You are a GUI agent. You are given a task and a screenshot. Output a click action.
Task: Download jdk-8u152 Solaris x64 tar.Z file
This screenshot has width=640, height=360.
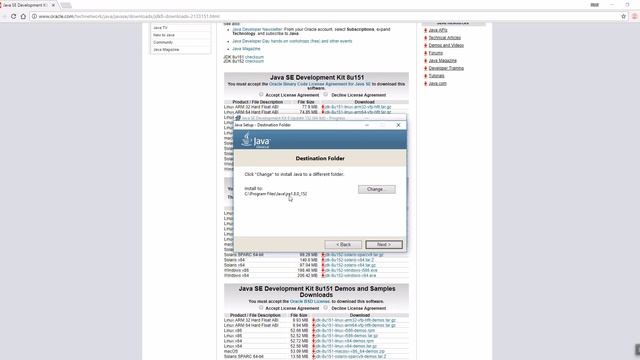tap(349, 260)
